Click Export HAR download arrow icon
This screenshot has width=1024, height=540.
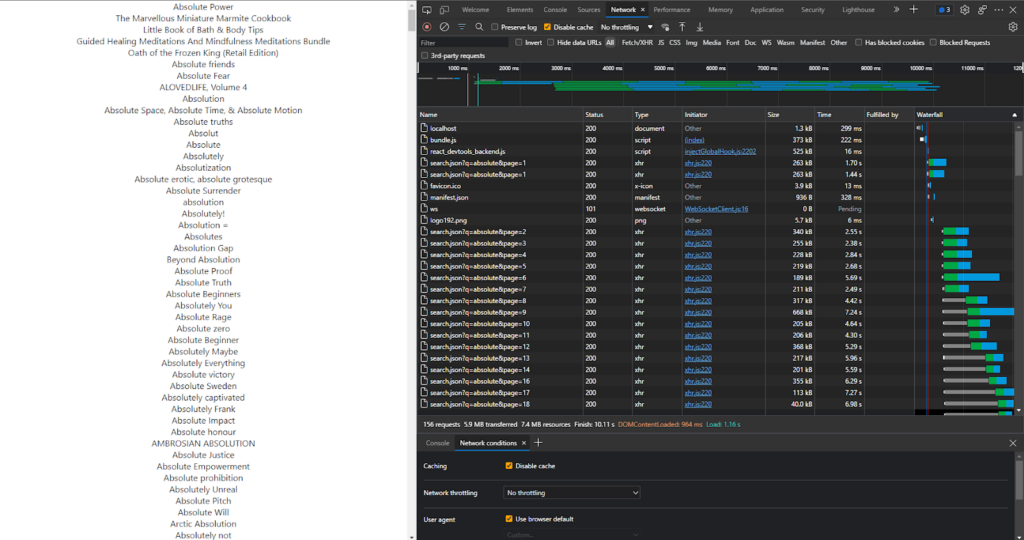coord(700,27)
